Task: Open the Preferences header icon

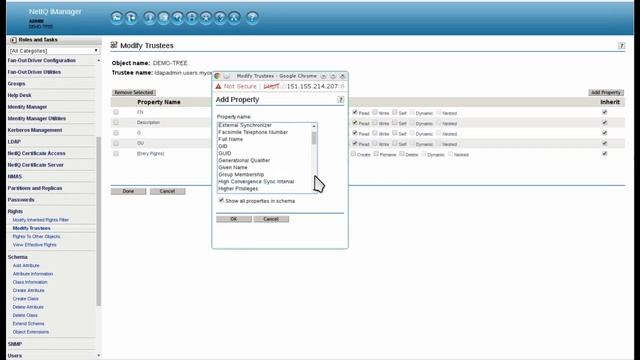Action: [220, 18]
